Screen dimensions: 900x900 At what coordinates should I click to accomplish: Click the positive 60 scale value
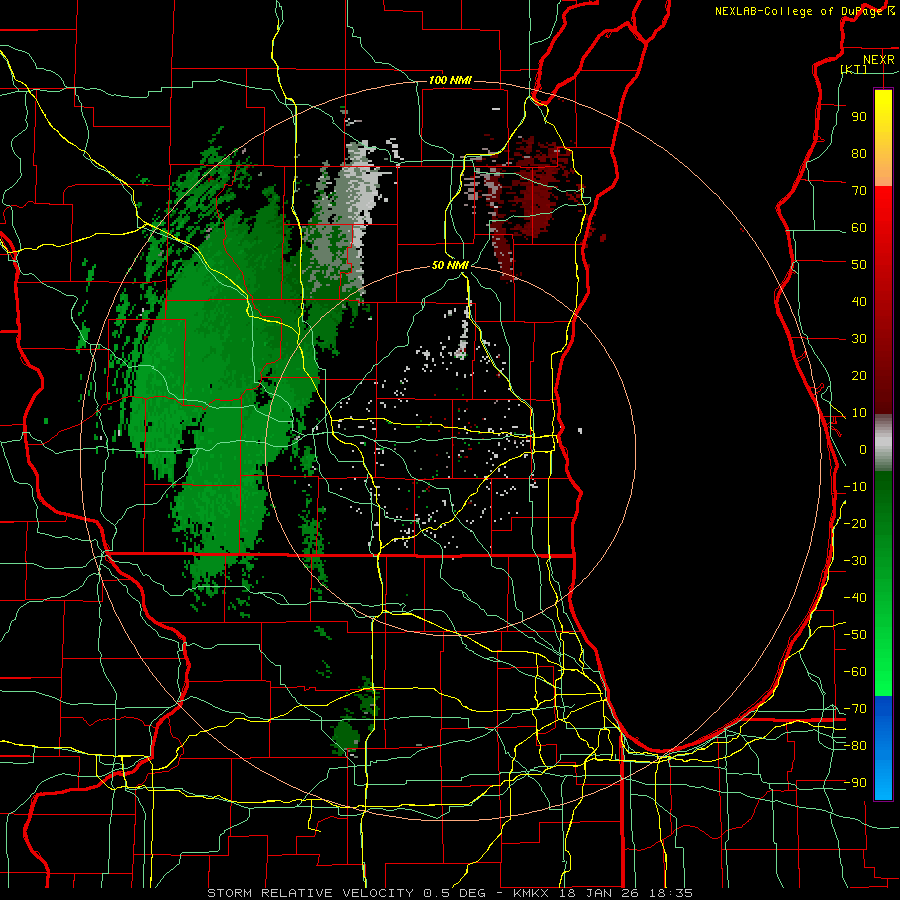pyautogui.click(x=859, y=227)
